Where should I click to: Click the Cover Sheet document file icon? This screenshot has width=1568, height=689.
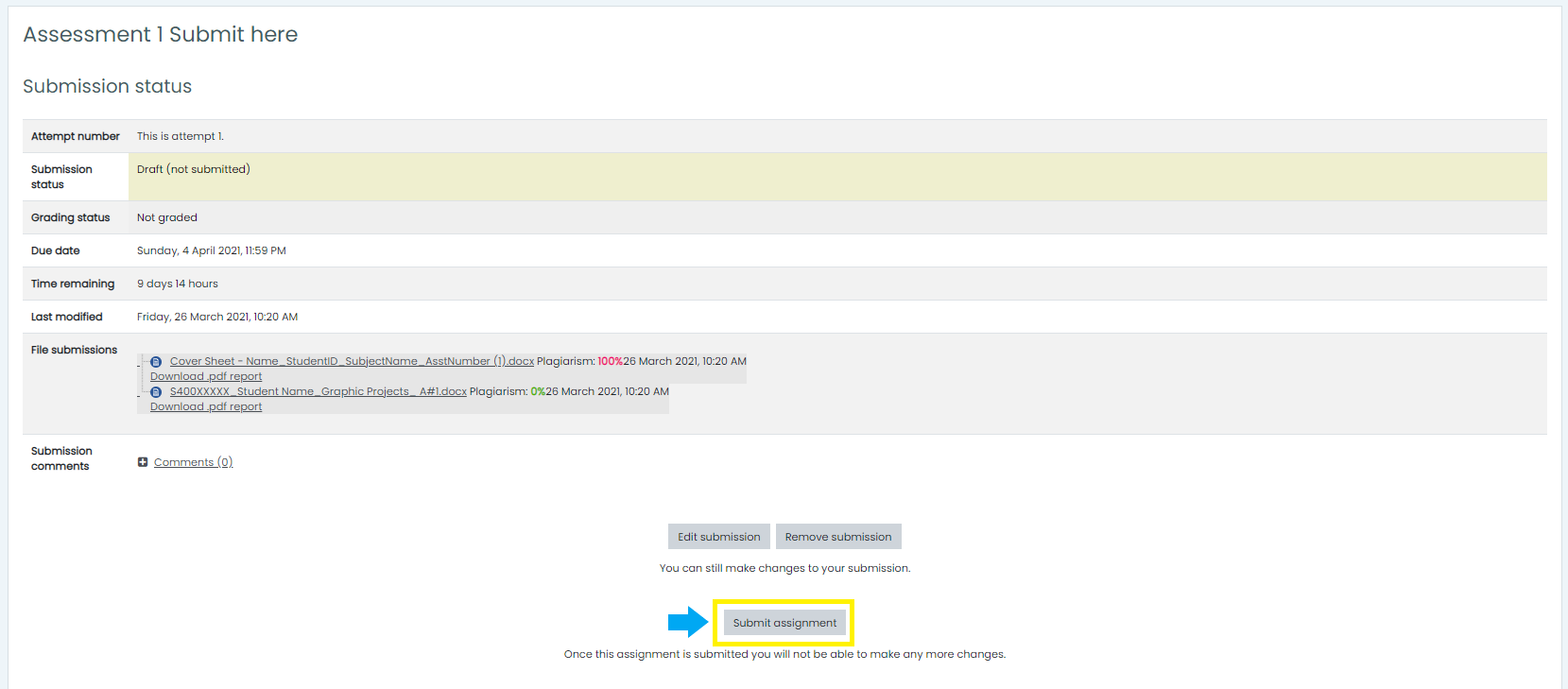[x=156, y=362]
